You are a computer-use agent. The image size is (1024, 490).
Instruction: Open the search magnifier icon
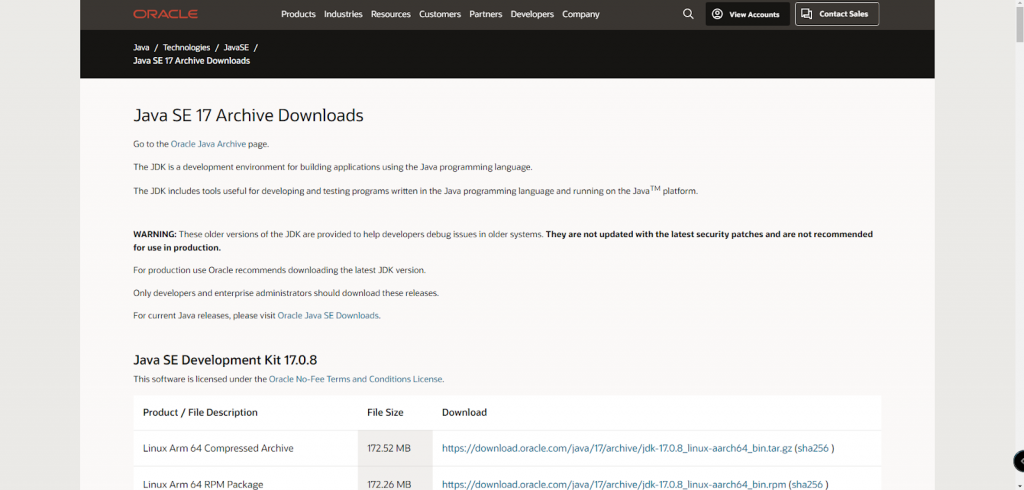click(688, 14)
